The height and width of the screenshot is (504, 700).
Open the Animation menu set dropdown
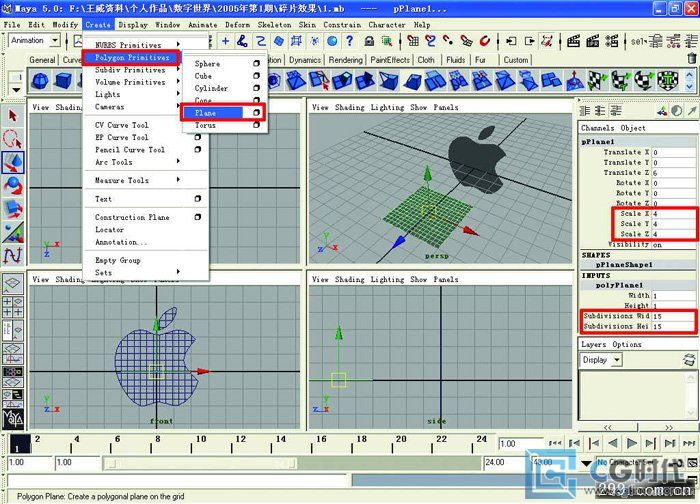pyautogui.click(x=55, y=41)
